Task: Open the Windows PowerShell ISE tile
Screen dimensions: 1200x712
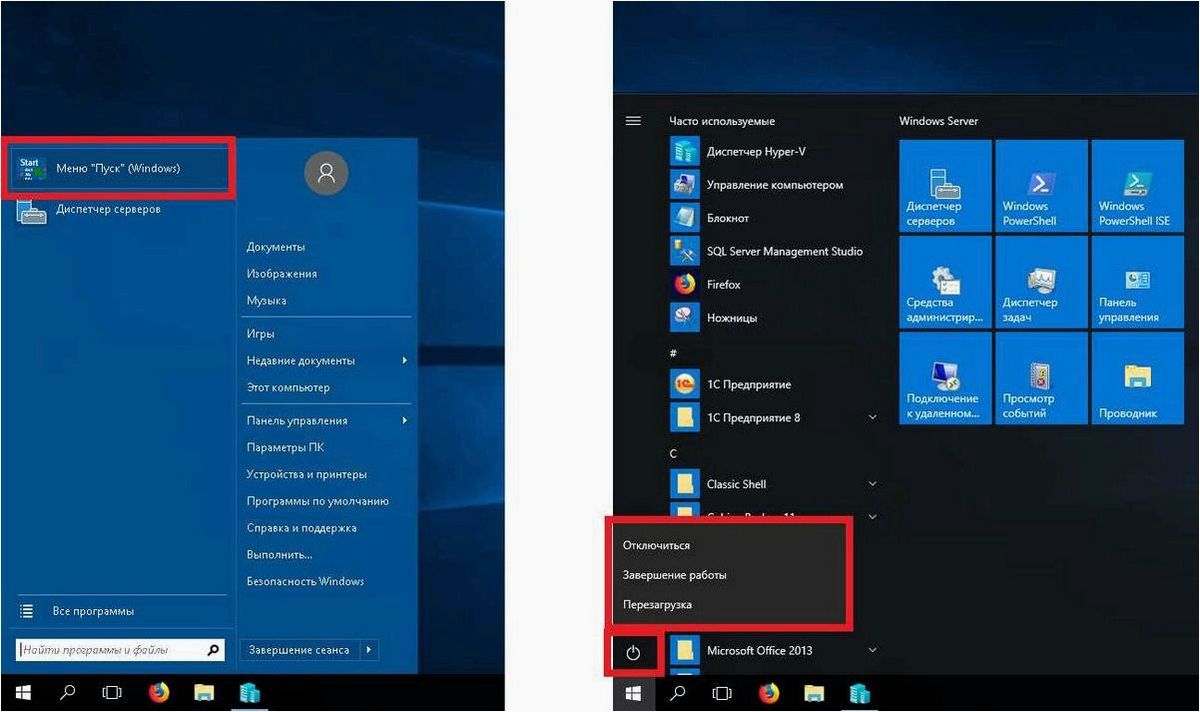Action: 1137,186
